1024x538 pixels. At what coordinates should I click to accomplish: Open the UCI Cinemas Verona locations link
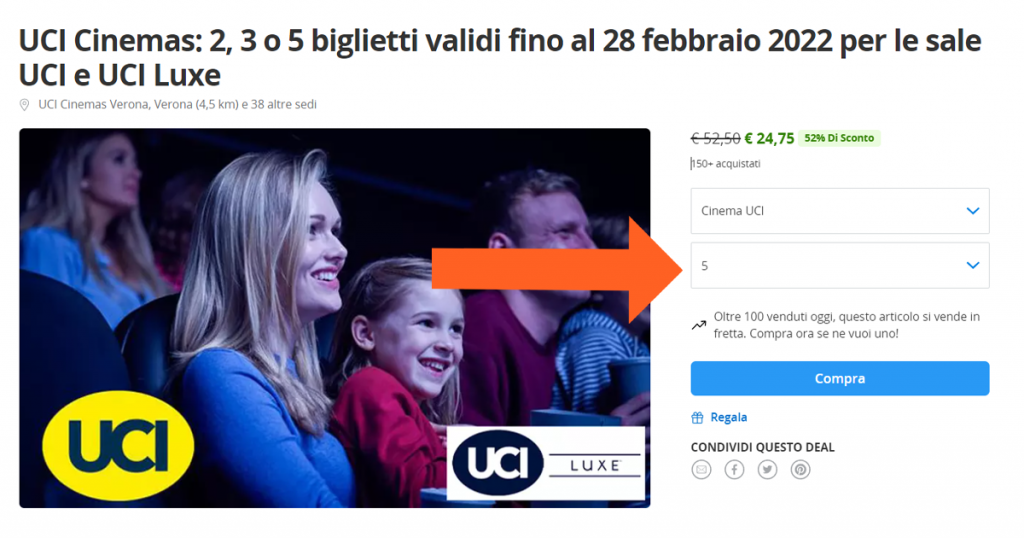177,104
